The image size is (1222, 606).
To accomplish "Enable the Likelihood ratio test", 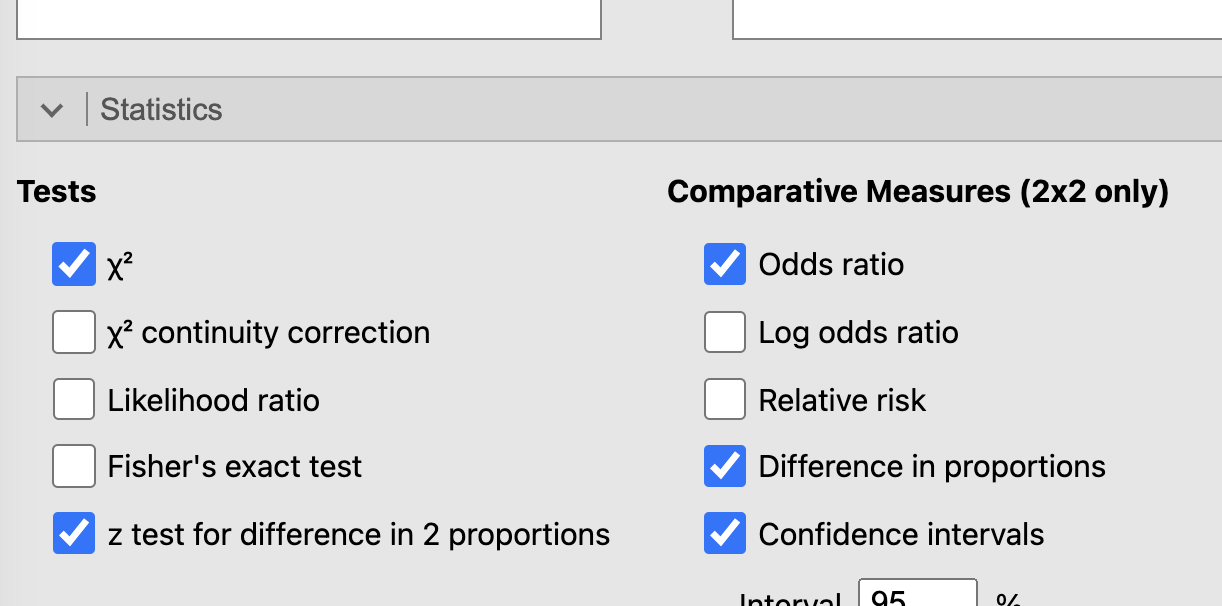I will (73, 398).
